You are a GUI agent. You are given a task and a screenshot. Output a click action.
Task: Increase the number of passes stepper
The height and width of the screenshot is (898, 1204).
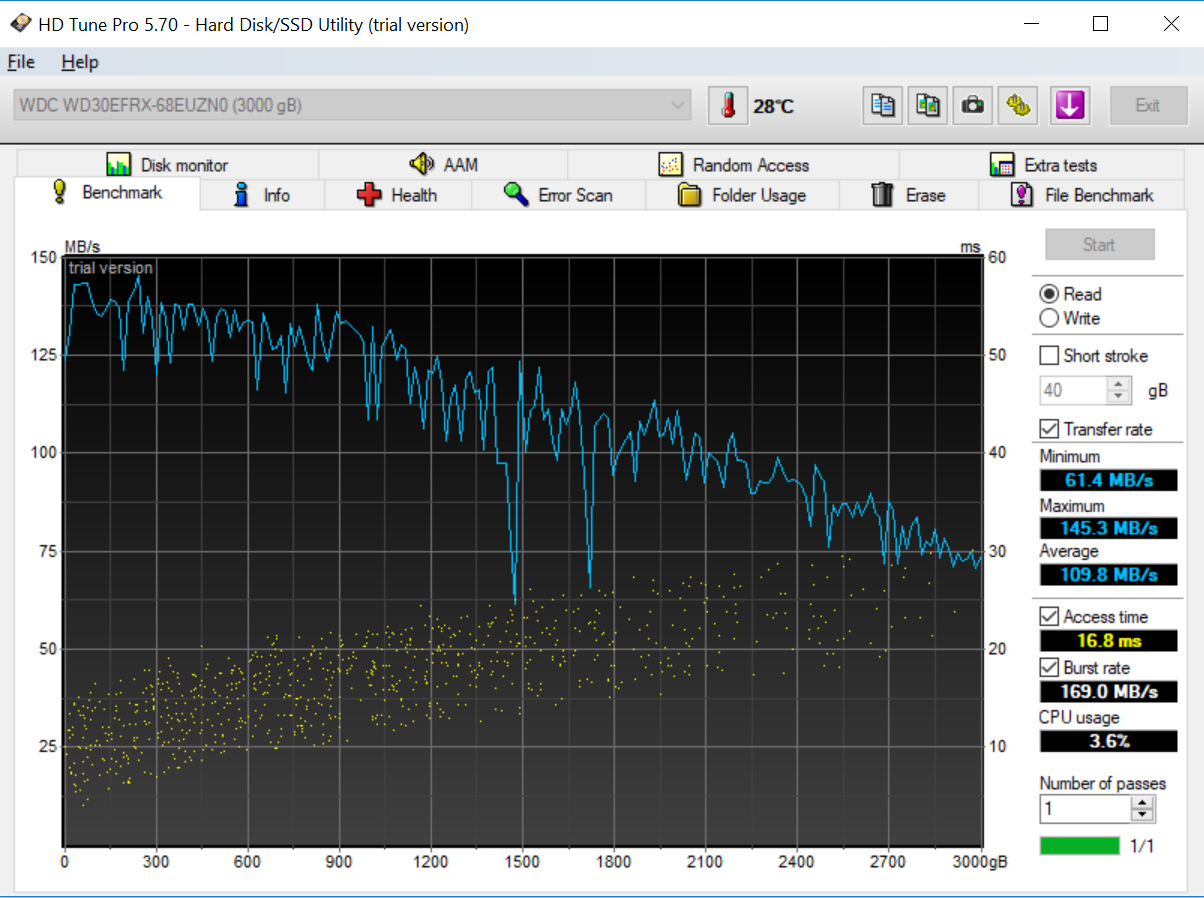click(1144, 802)
